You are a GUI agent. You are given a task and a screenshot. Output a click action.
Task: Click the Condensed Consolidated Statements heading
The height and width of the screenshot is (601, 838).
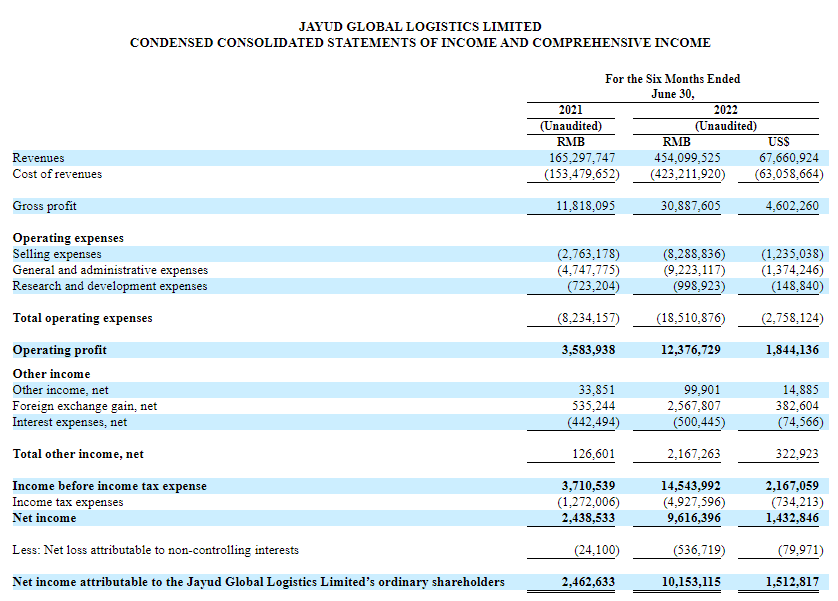pos(420,43)
